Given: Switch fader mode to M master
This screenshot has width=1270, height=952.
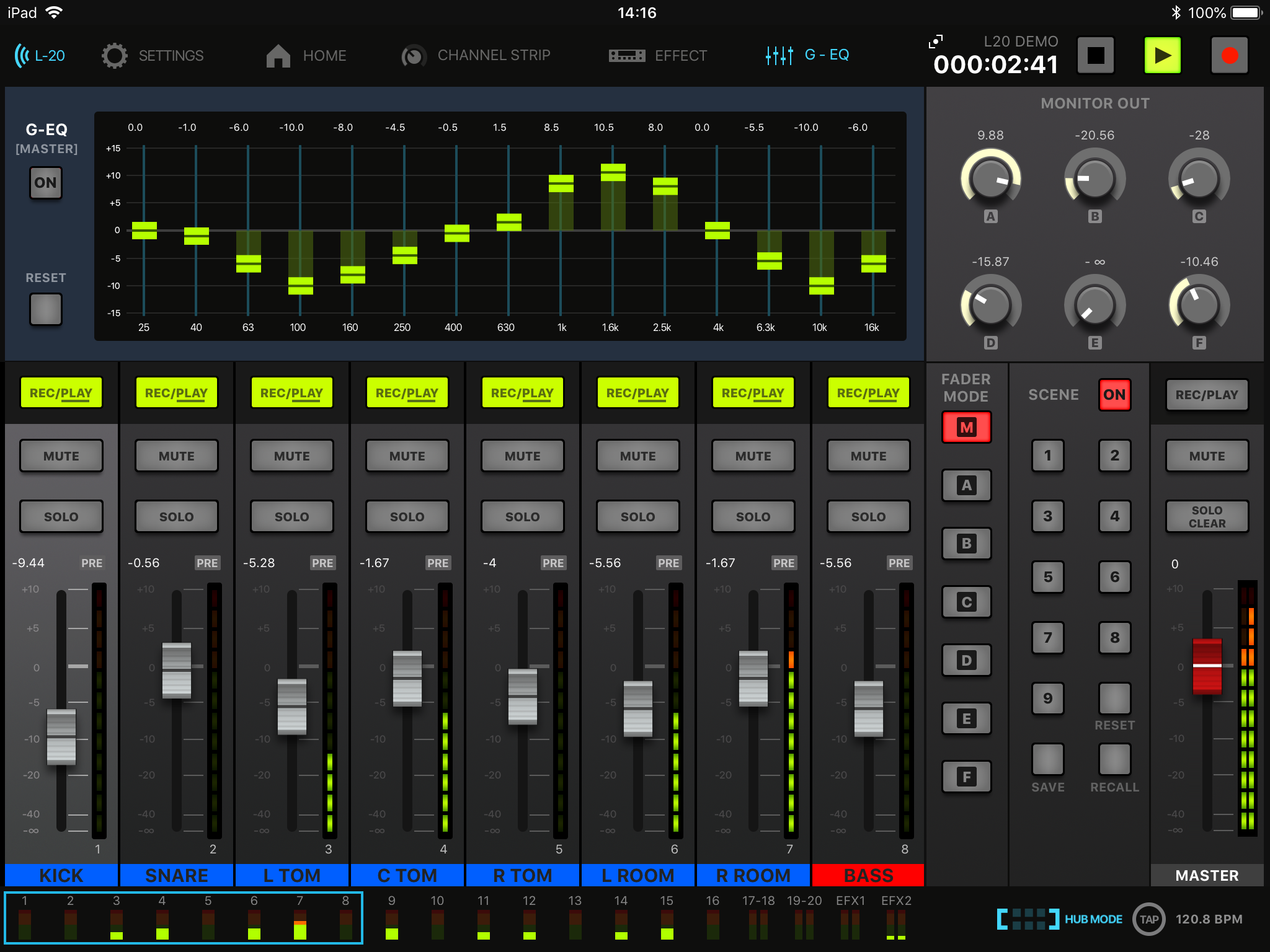Looking at the screenshot, I should click(966, 427).
